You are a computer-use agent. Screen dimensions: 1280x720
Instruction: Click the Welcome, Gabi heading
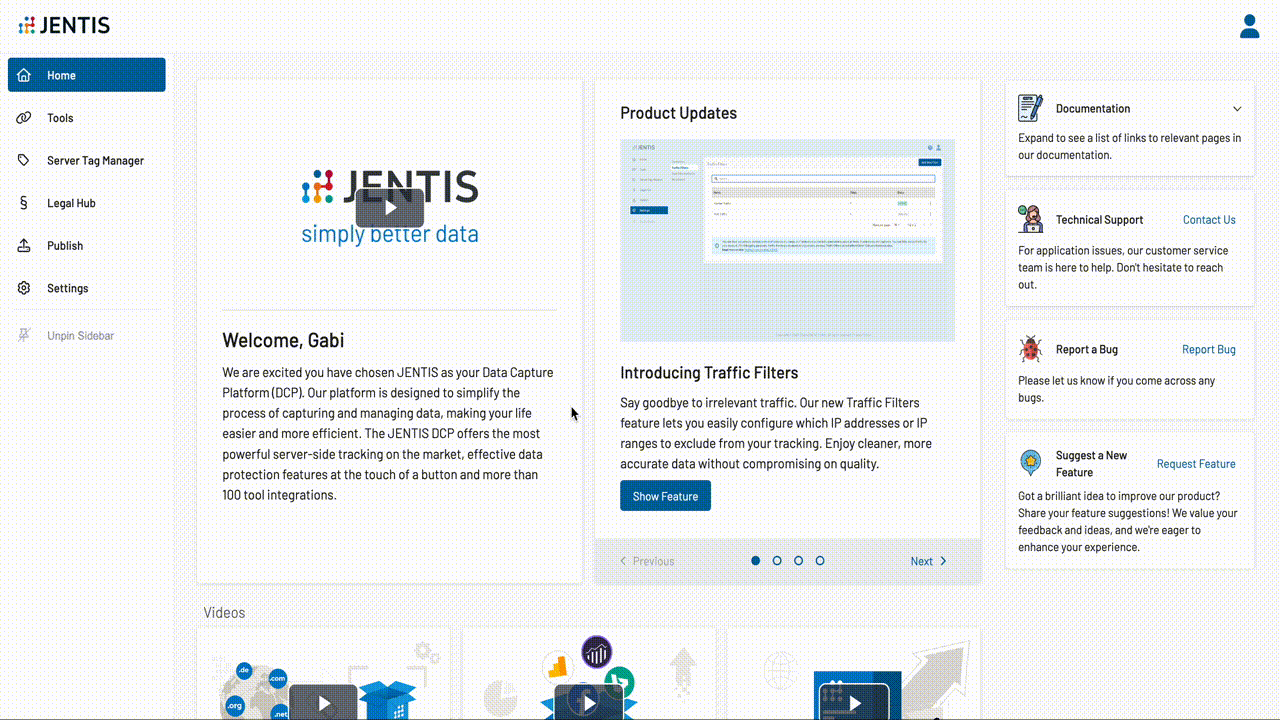(x=283, y=340)
